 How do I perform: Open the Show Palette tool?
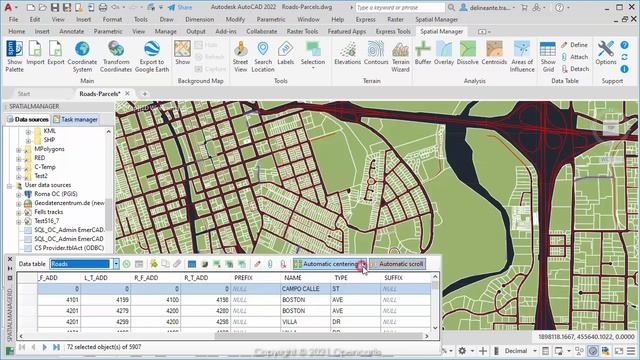pos(14,56)
